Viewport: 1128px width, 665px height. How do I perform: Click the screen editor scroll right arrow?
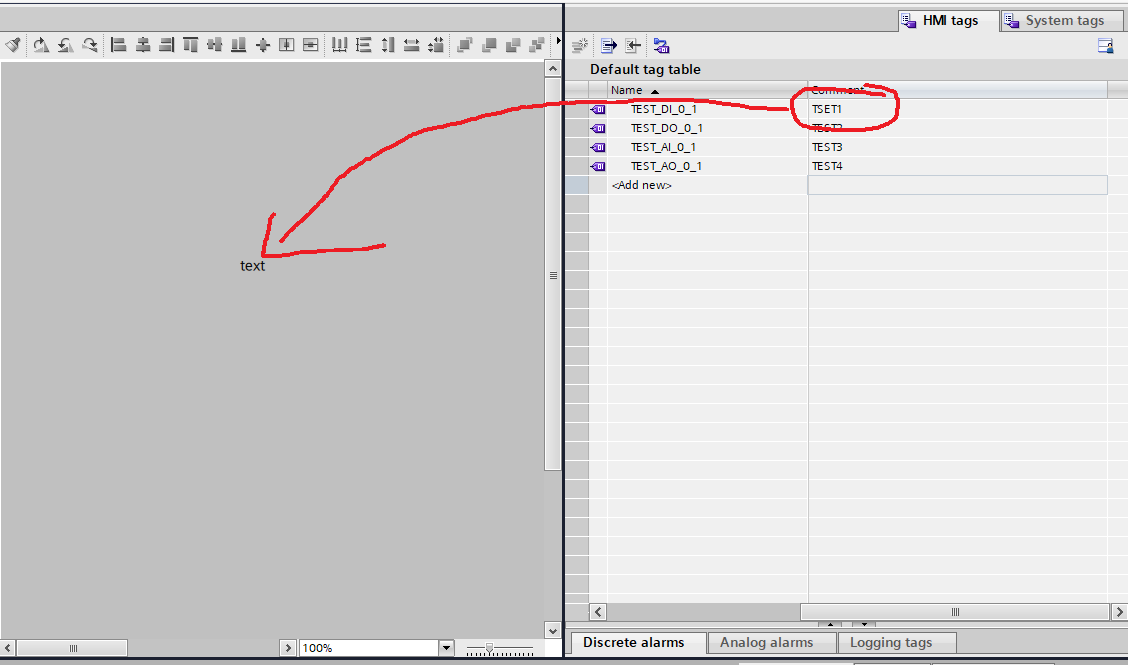click(288, 648)
